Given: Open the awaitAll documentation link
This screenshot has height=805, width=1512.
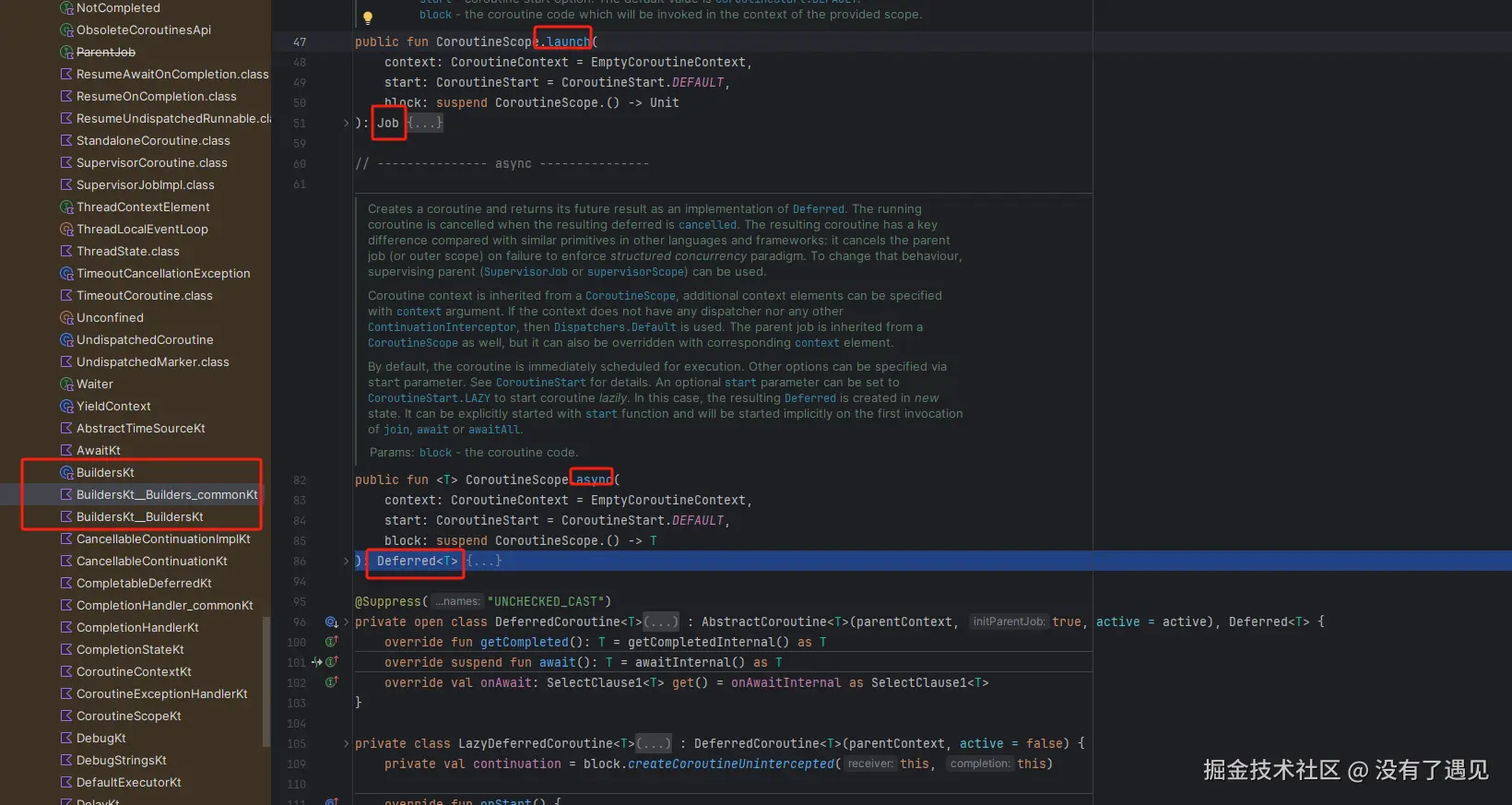Looking at the screenshot, I should (x=494, y=430).
